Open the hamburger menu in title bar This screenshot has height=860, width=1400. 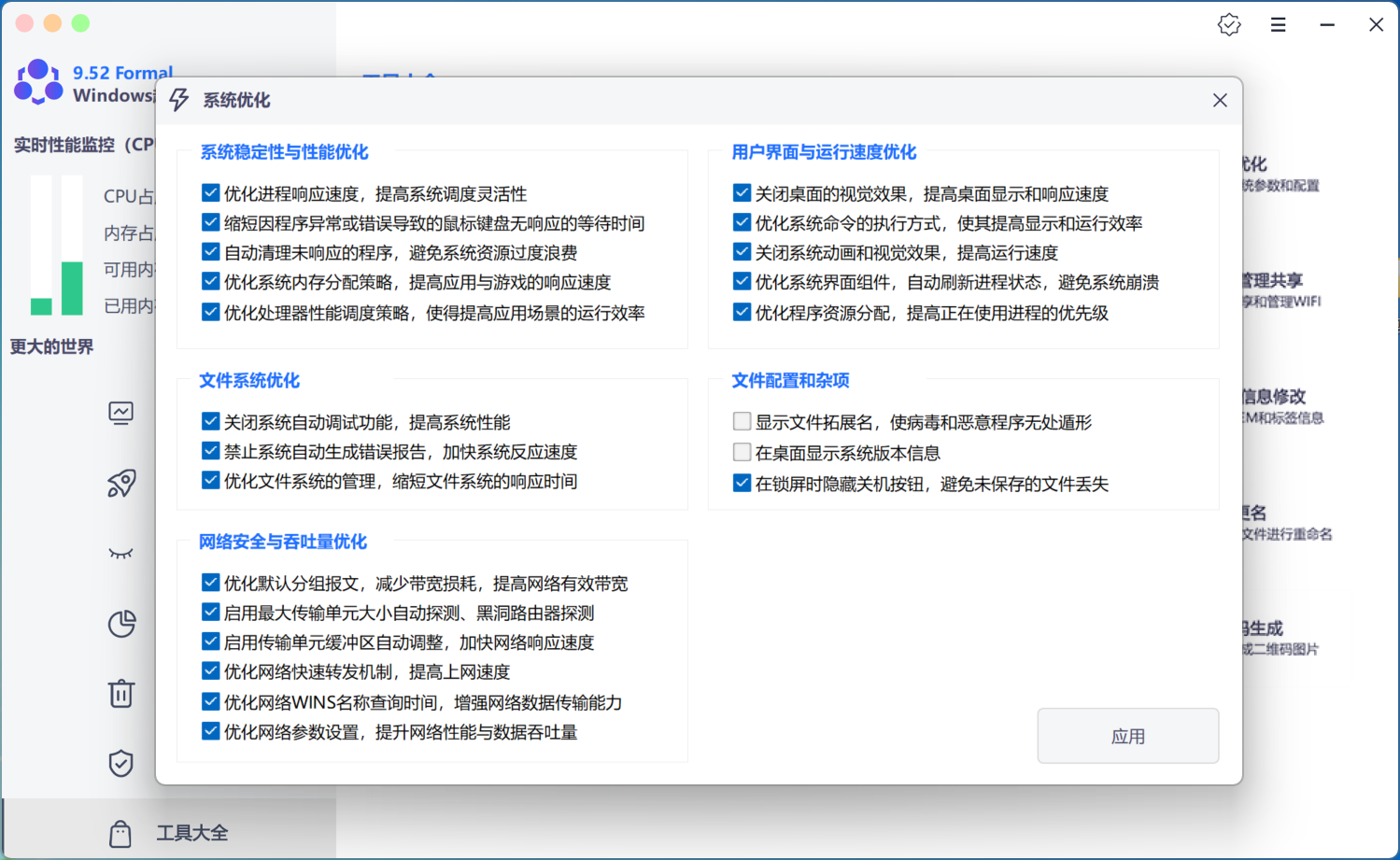[1278, 25]
